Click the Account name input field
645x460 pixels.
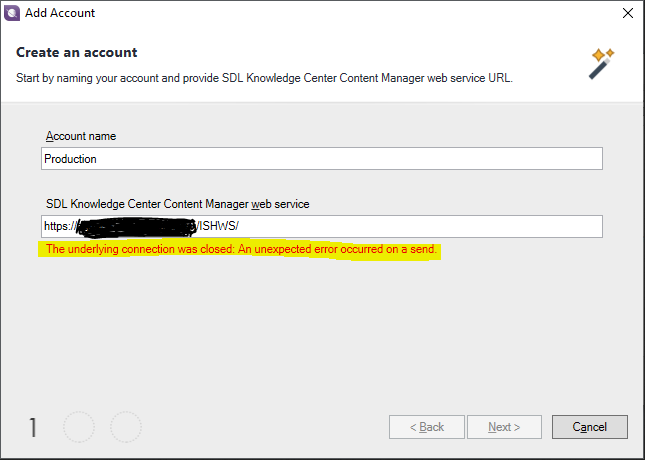click(322, 158)
